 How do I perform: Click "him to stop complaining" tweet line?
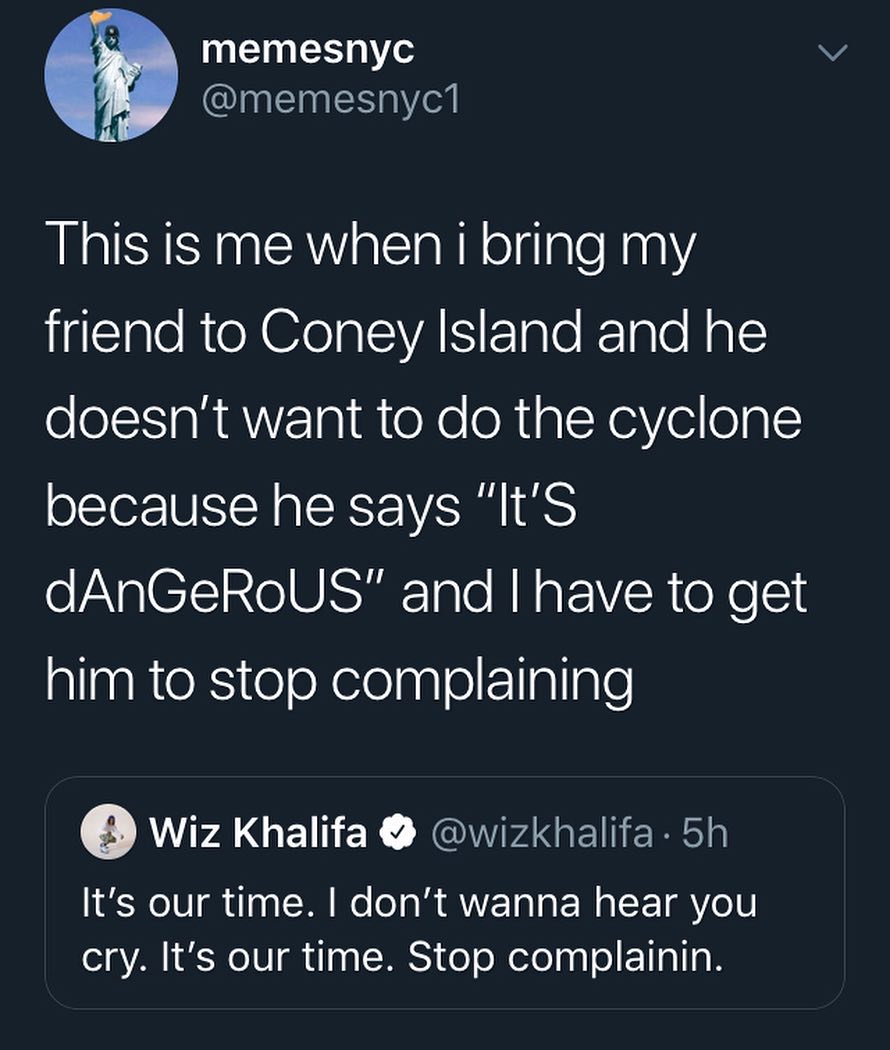click(x=340, y=681)
